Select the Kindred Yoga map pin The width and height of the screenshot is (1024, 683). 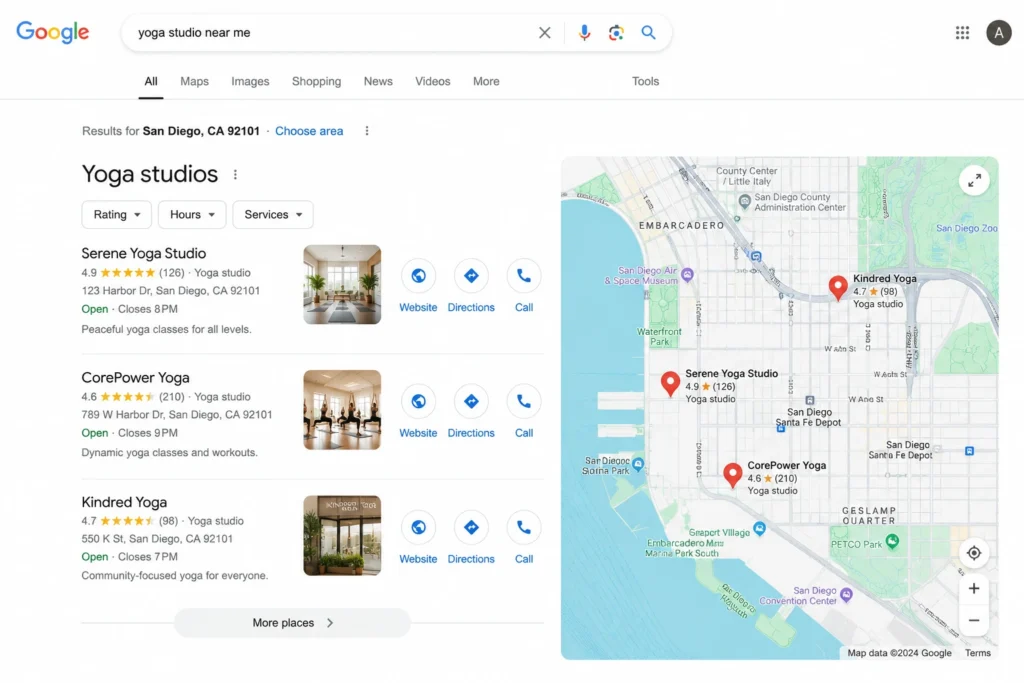(838, 287)
